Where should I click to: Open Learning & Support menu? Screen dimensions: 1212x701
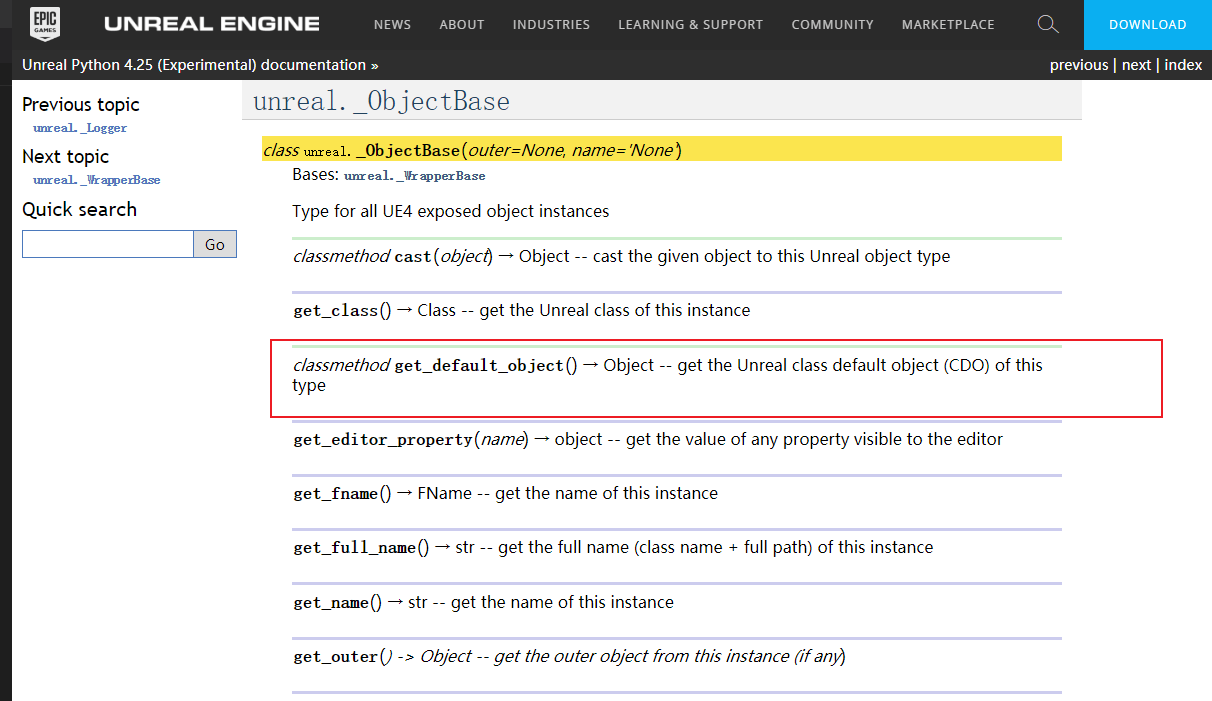pos(690,24)
